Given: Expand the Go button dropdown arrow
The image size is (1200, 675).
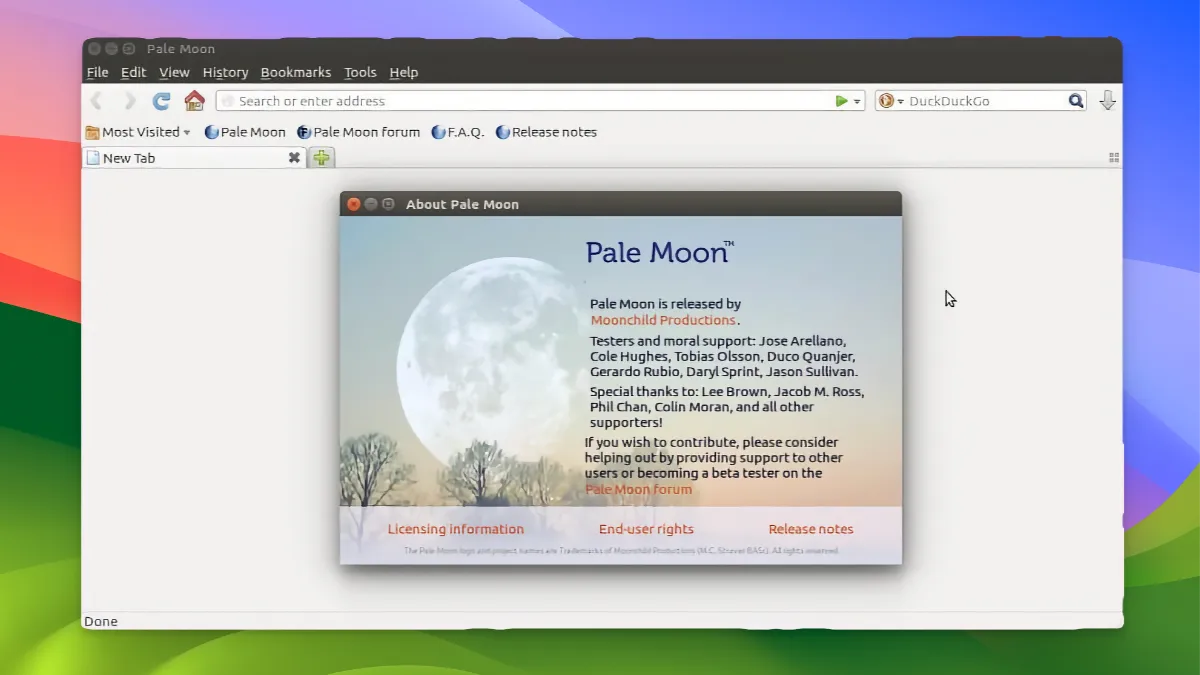Looking at the screenshot, I should click(856, 101).
